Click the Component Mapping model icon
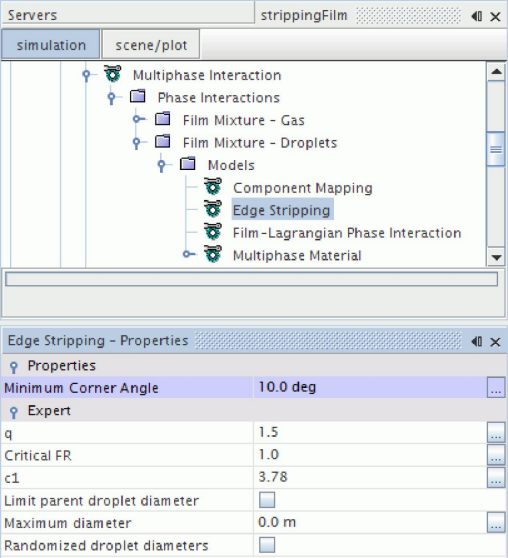The image size is (508, 558). point(213,186)
